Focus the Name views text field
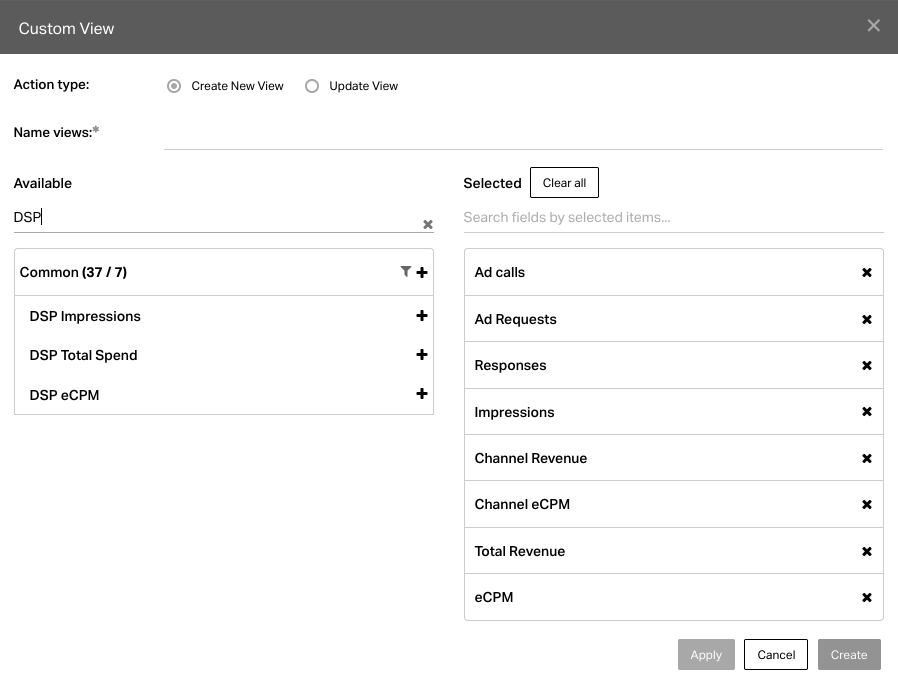This screenshot has height=687, width=898. tap(523, 135)
